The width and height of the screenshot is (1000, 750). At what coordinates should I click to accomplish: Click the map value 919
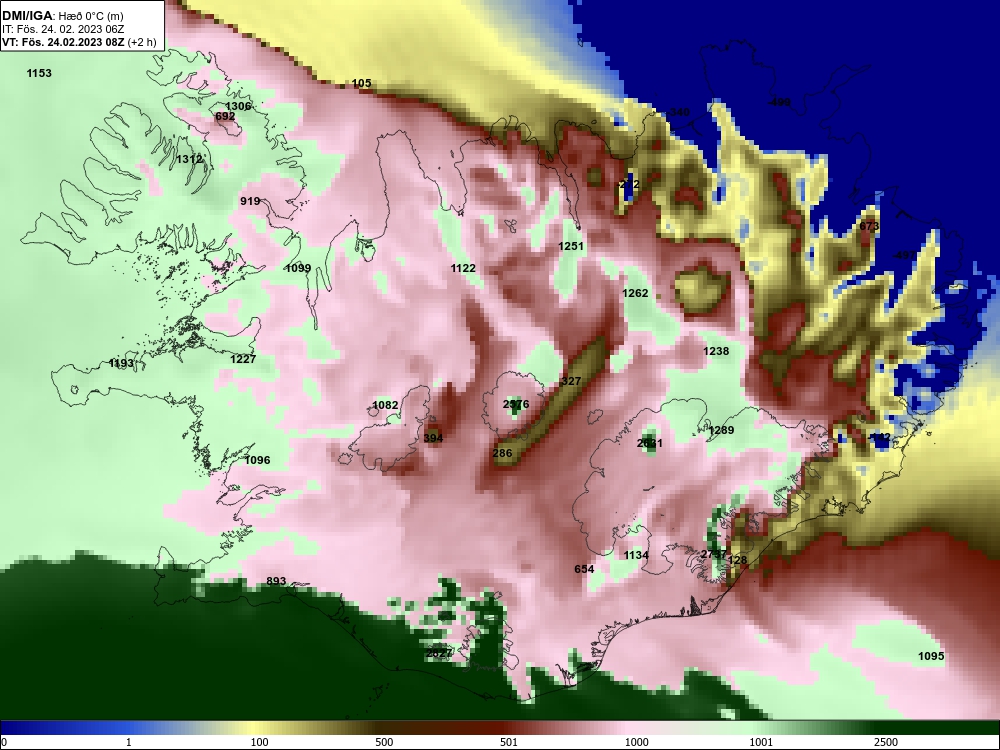pos(250,201)
